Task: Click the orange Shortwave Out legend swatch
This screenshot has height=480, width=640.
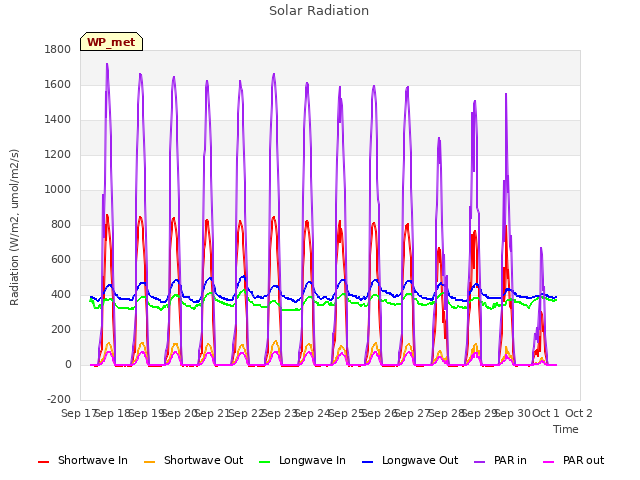Action: [x=149, y=462]
